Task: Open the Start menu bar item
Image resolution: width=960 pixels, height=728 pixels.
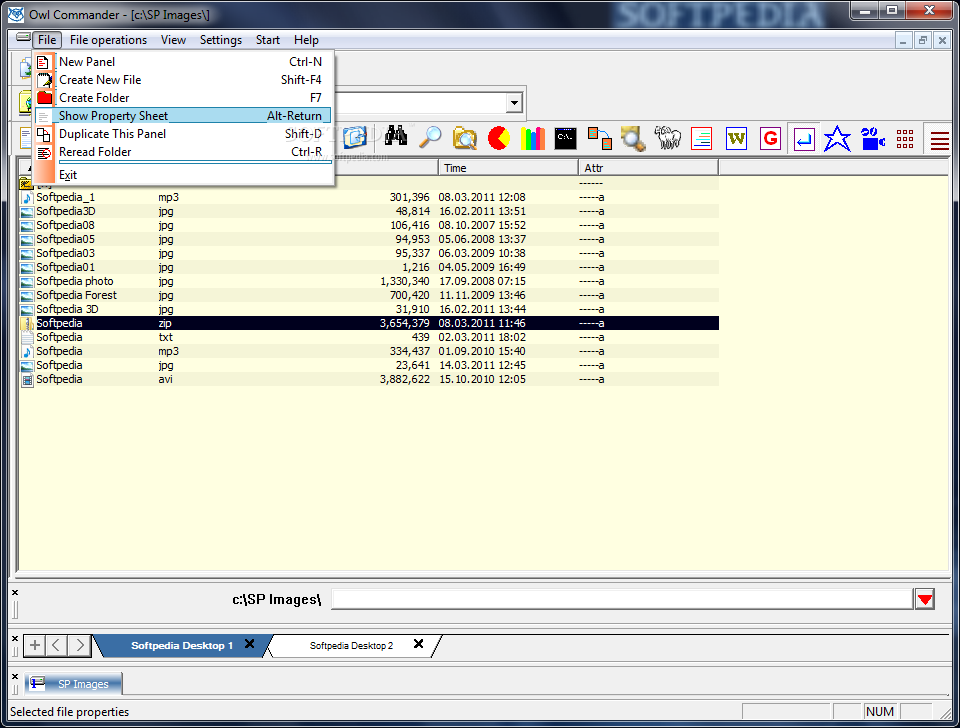Action: (x=268, y=40)
